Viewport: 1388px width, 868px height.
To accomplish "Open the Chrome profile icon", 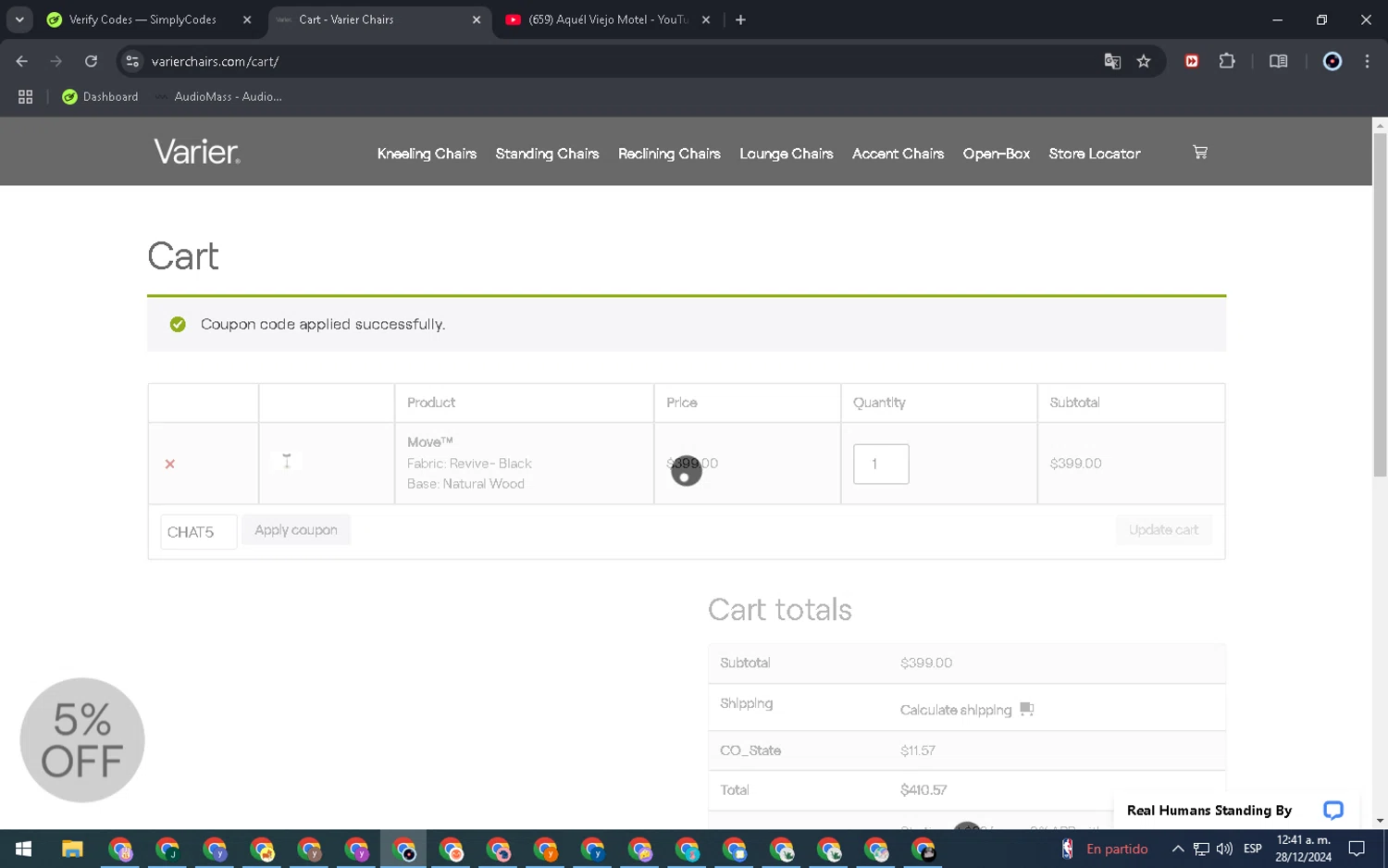I will [x=1332, y=61].
